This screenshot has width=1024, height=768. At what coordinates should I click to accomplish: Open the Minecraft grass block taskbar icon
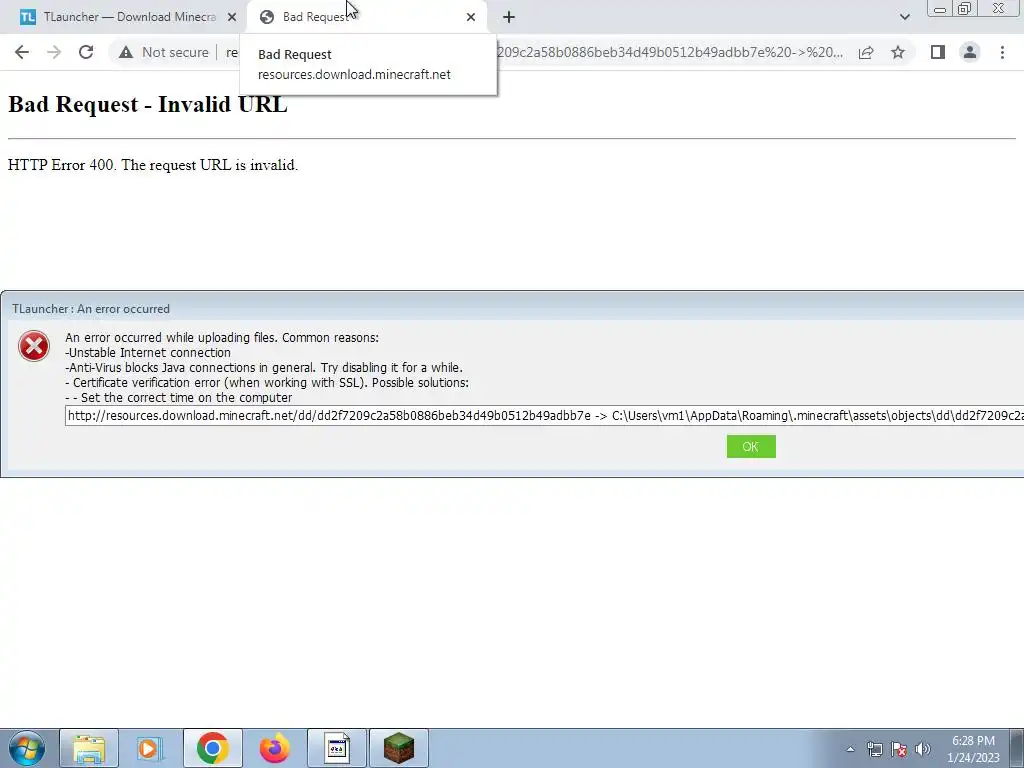[x=398, y=748]
